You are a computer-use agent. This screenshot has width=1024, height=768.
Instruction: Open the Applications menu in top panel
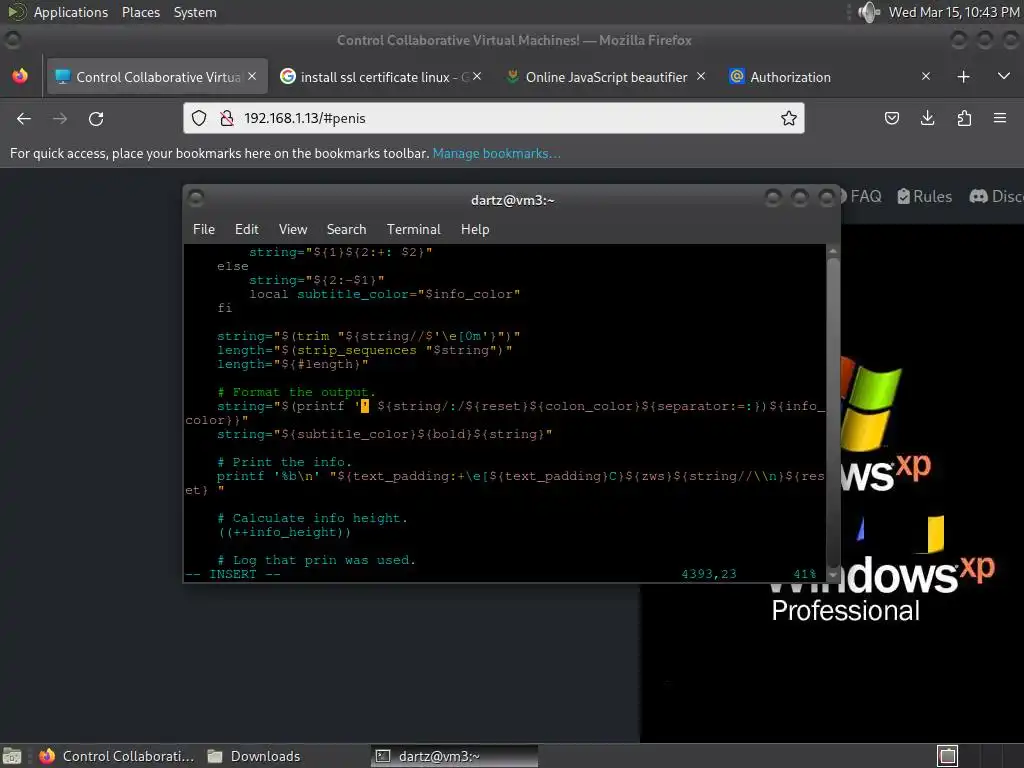click(x=71, y=12)
